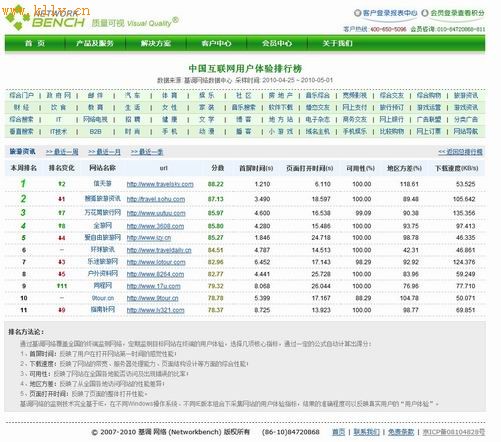
Task: Open footer 免责条款 link
Action: click(401, 432)
